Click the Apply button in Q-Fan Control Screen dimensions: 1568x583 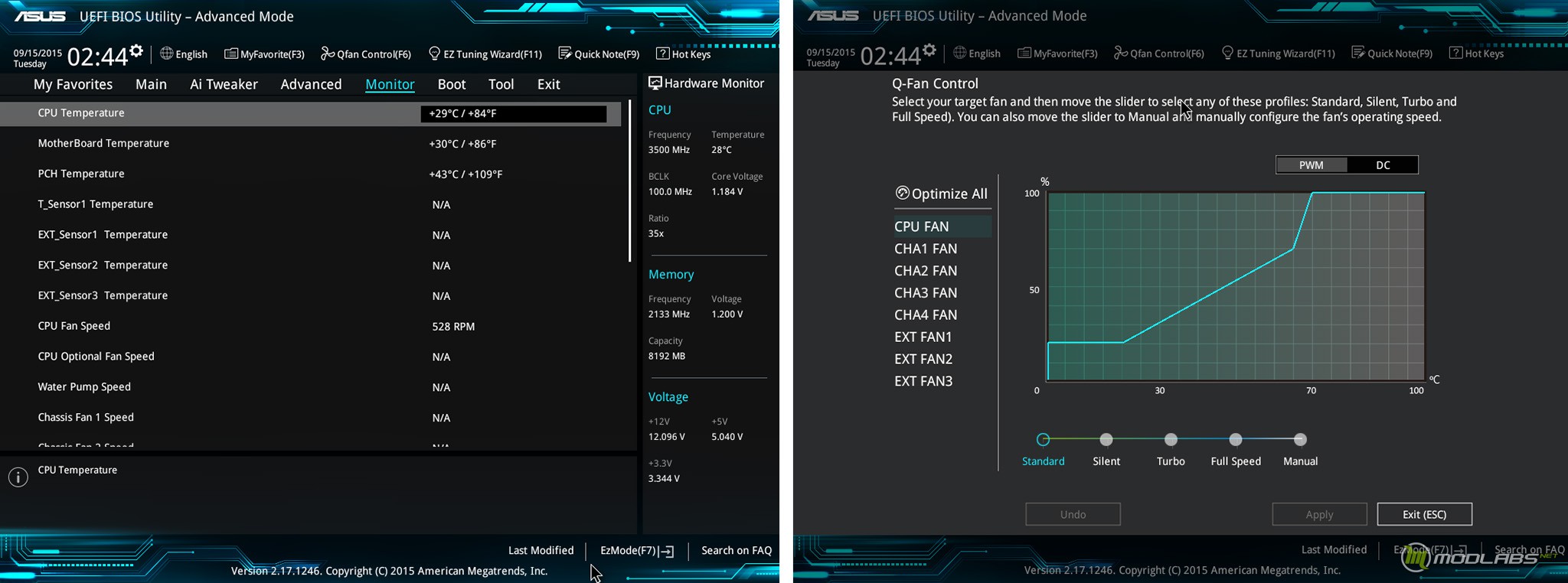pos(1319,515)
